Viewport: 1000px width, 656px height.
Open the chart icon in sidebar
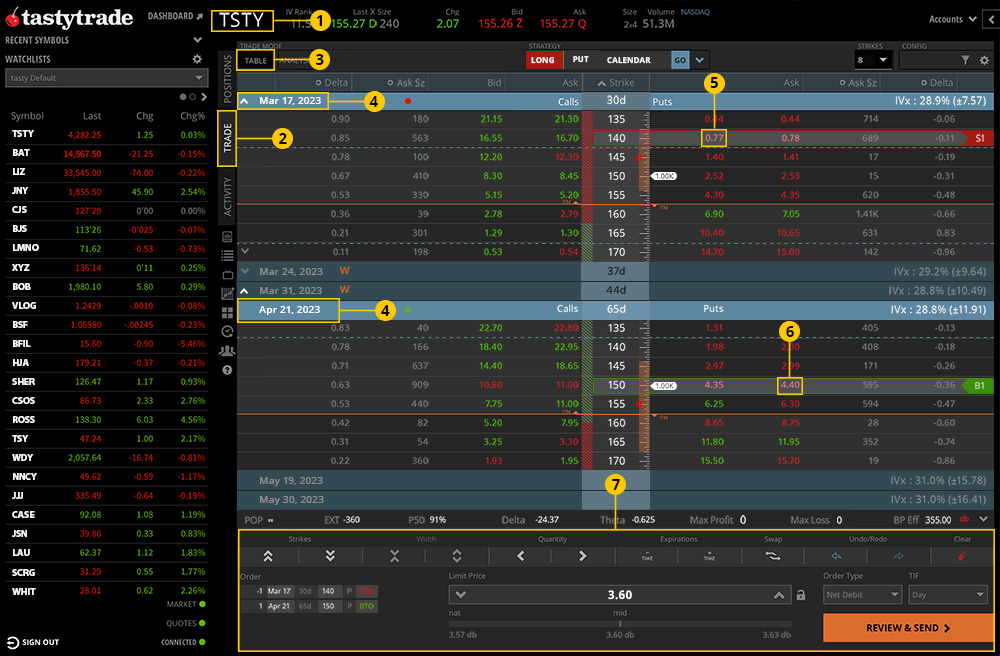pyautogui.click(x=227, y=294)
